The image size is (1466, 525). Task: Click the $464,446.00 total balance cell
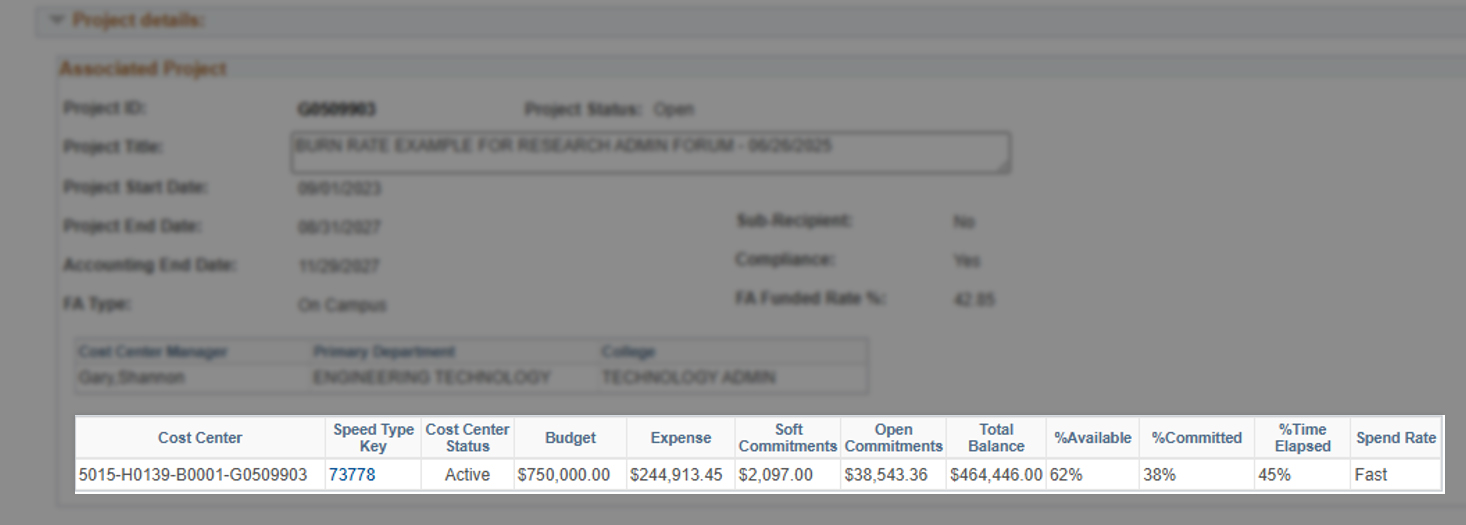pos(996,475)
